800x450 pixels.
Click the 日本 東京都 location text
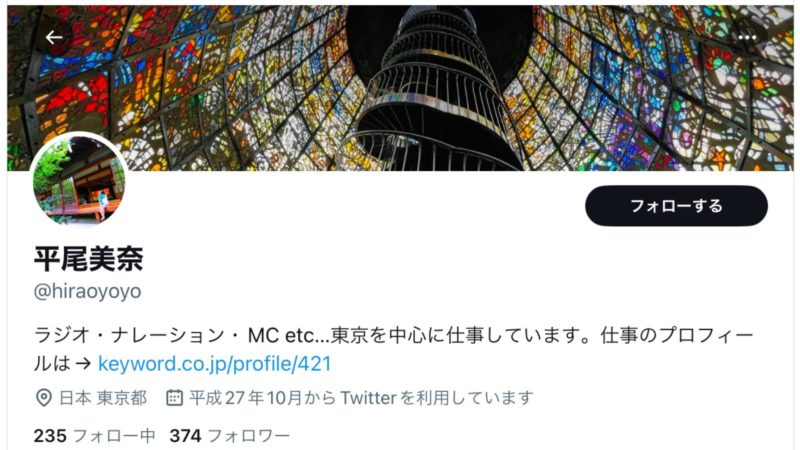coord(103,398)
